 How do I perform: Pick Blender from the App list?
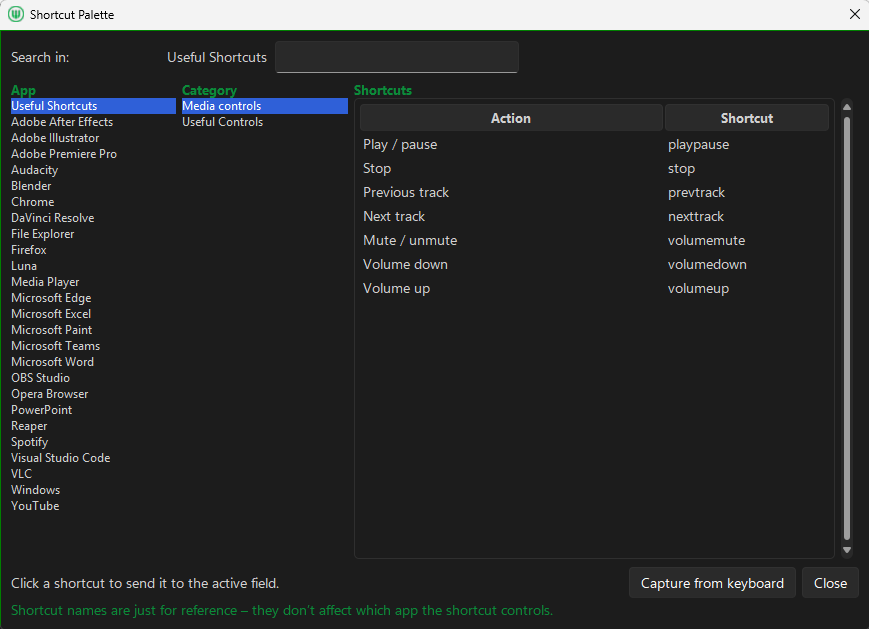click(31, 186)
